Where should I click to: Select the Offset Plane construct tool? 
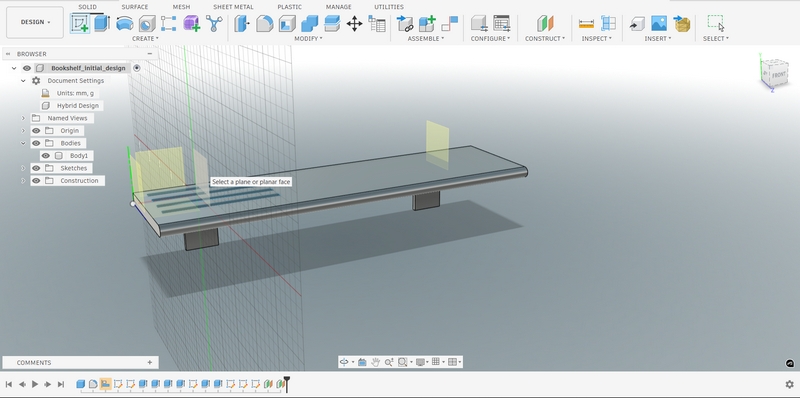pyautogui.click(x=545, y=23)
